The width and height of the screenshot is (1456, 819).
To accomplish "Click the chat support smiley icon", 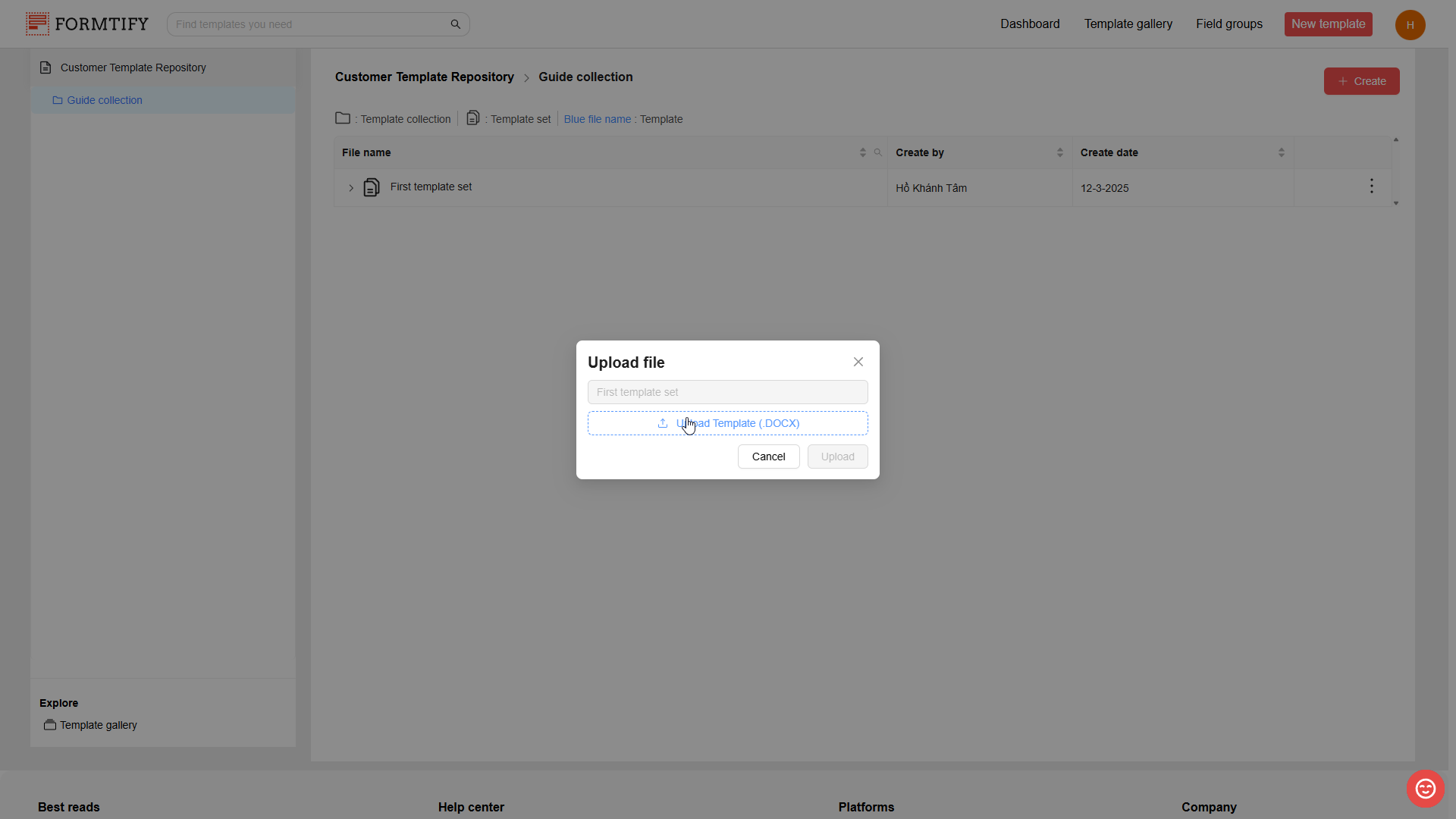I will point(1425,789).
